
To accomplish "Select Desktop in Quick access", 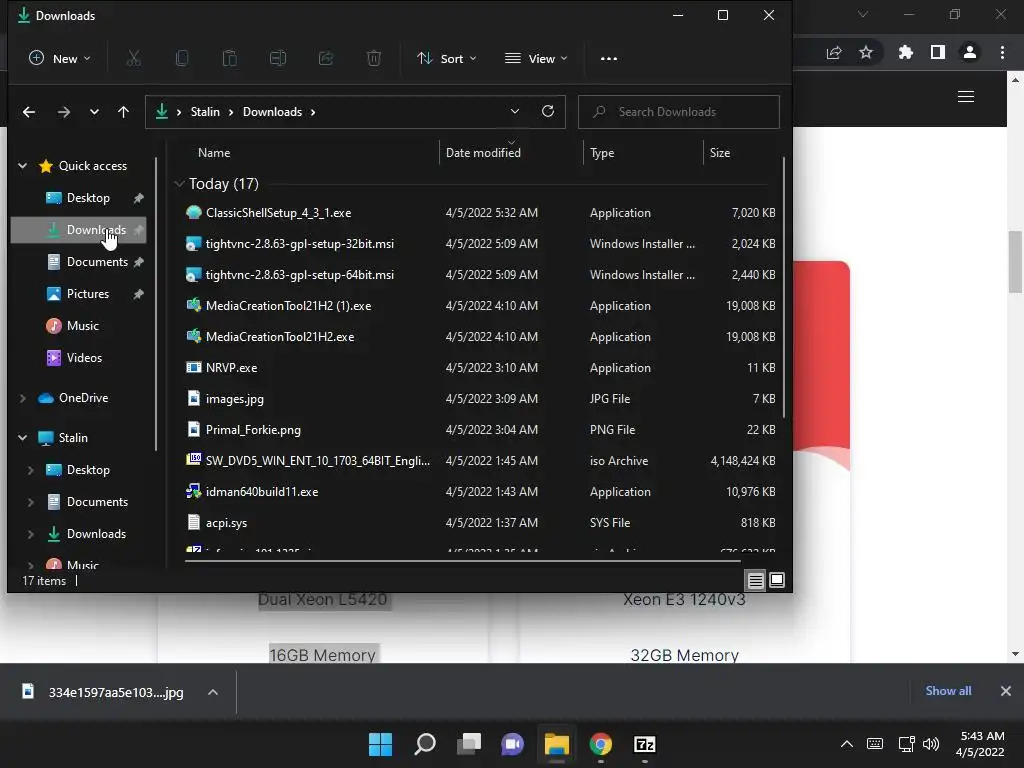I will [x=78, y=198].
